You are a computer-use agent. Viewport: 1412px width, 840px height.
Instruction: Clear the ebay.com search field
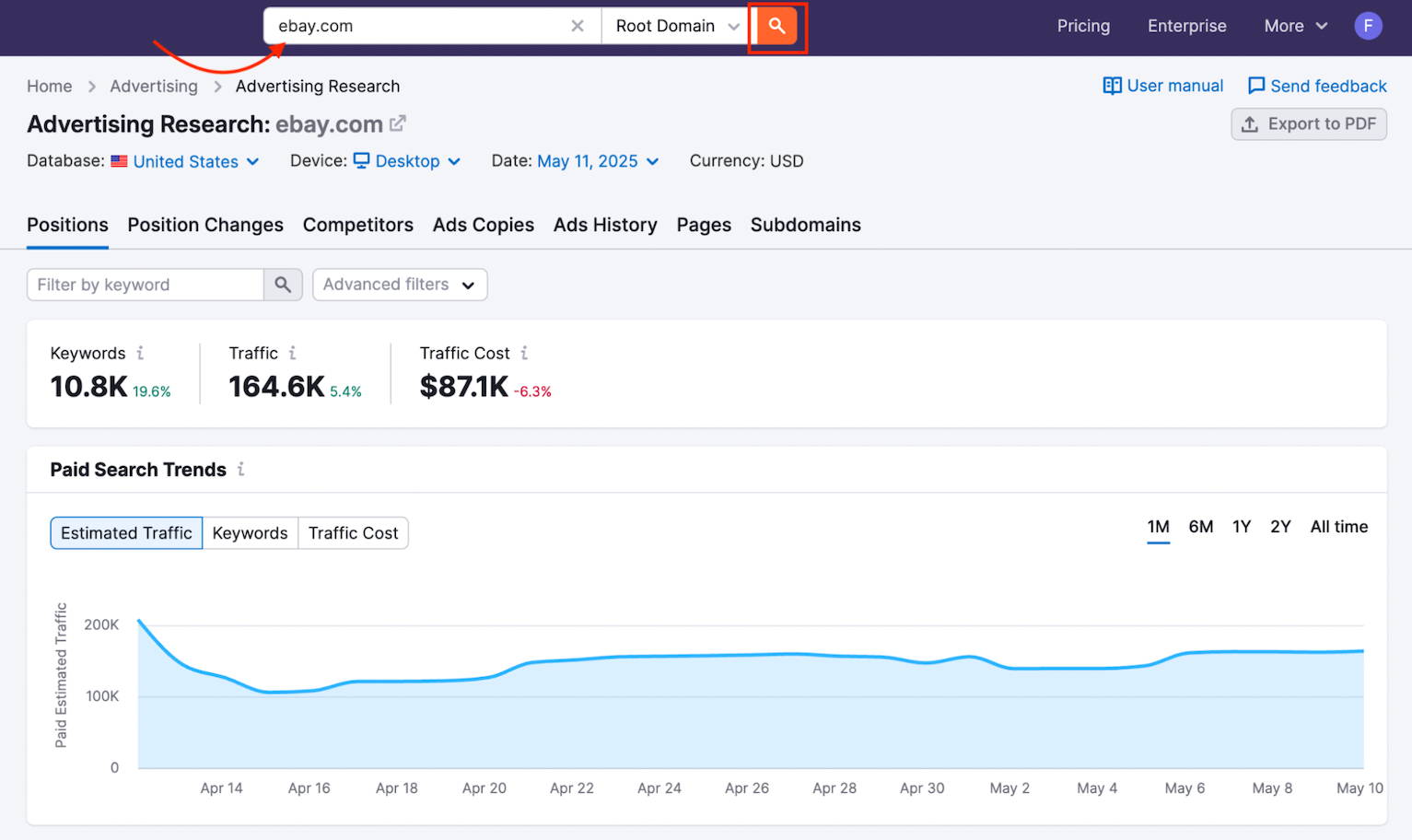(x=578, y=27)
